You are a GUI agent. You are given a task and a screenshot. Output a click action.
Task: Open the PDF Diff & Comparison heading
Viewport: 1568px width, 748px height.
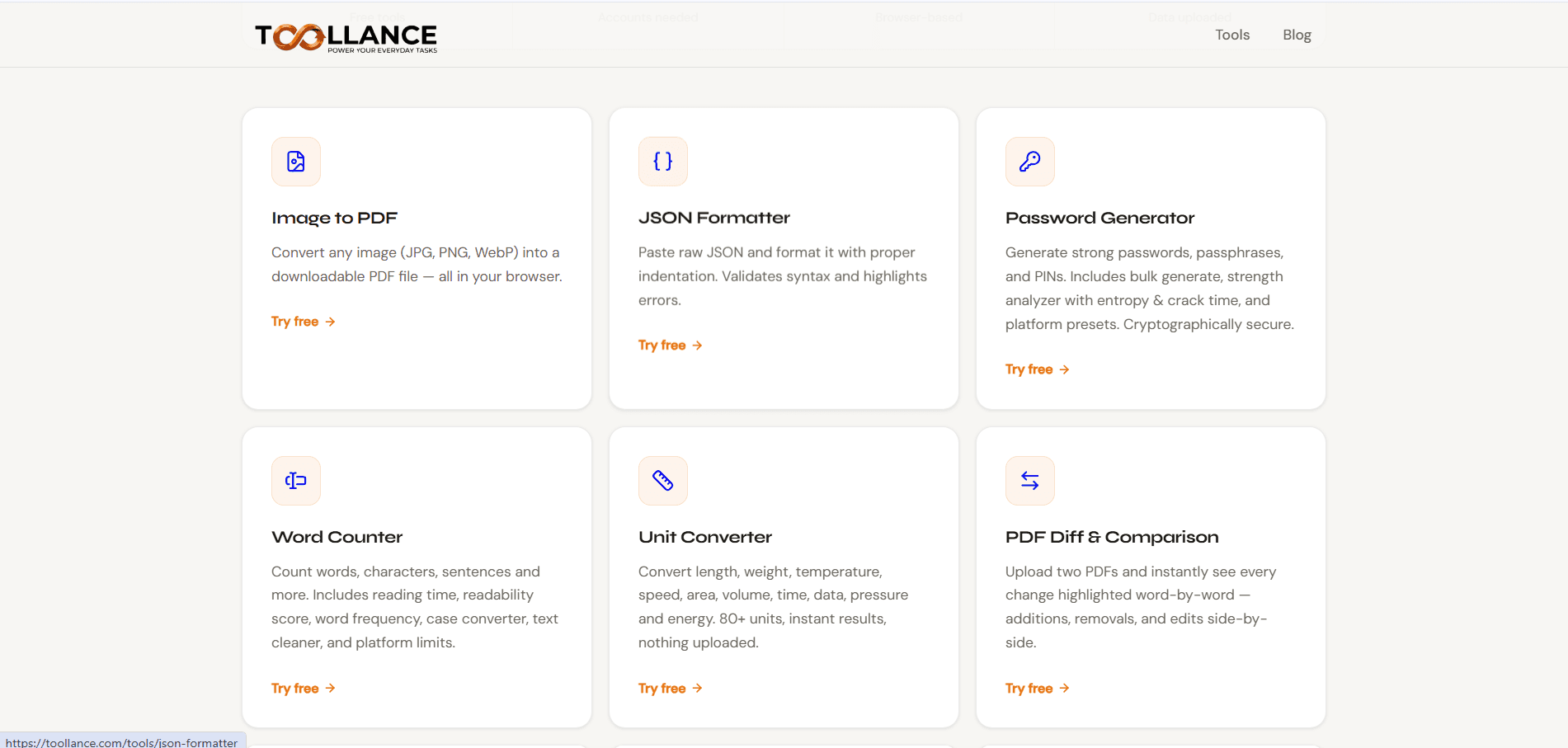(x=1112, y=537)
